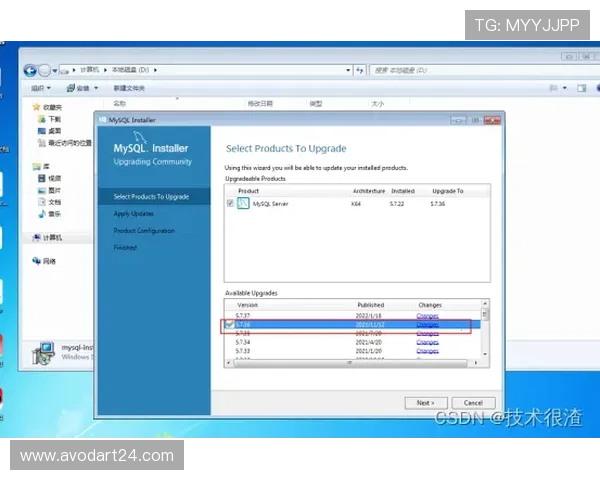Click scroll-up arrow of Available Upgrades list

point(485,304)
